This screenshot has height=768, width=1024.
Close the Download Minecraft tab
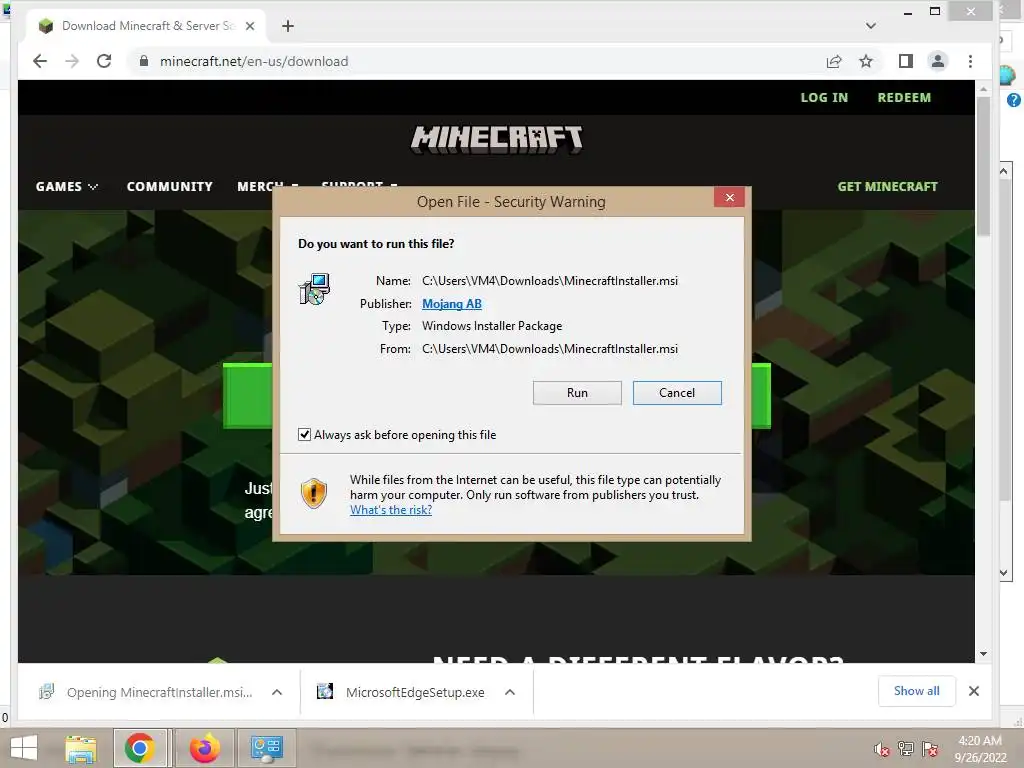(x=250, y=26)
